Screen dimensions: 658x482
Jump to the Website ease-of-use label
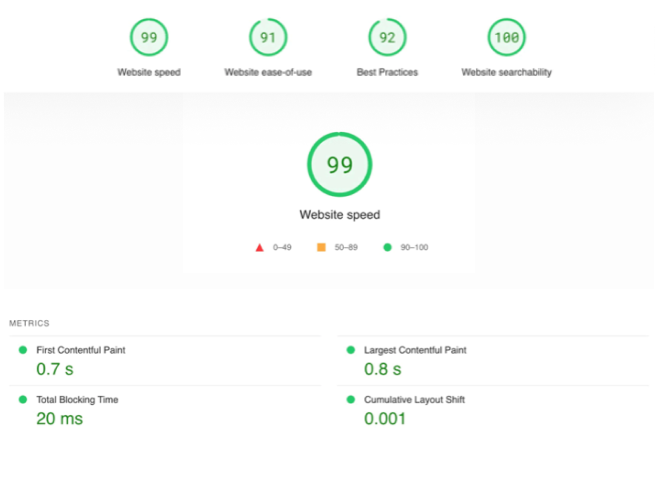tap(268, 72)
